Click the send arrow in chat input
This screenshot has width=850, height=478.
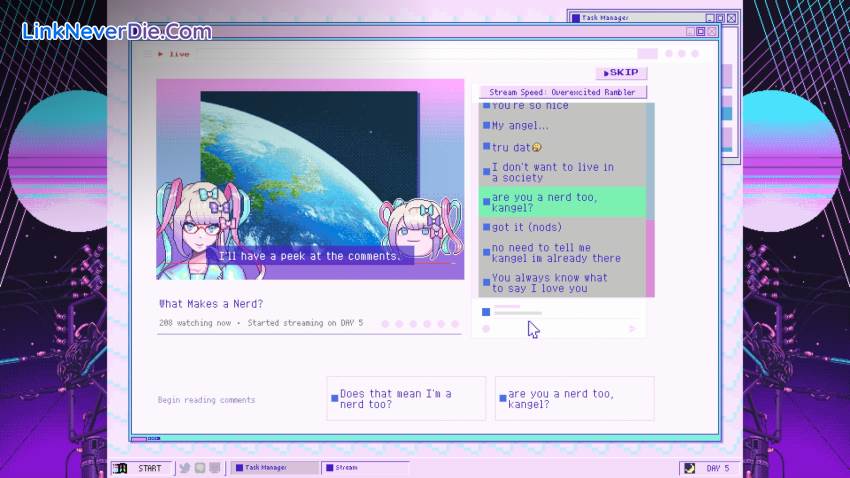pos(632,329)
